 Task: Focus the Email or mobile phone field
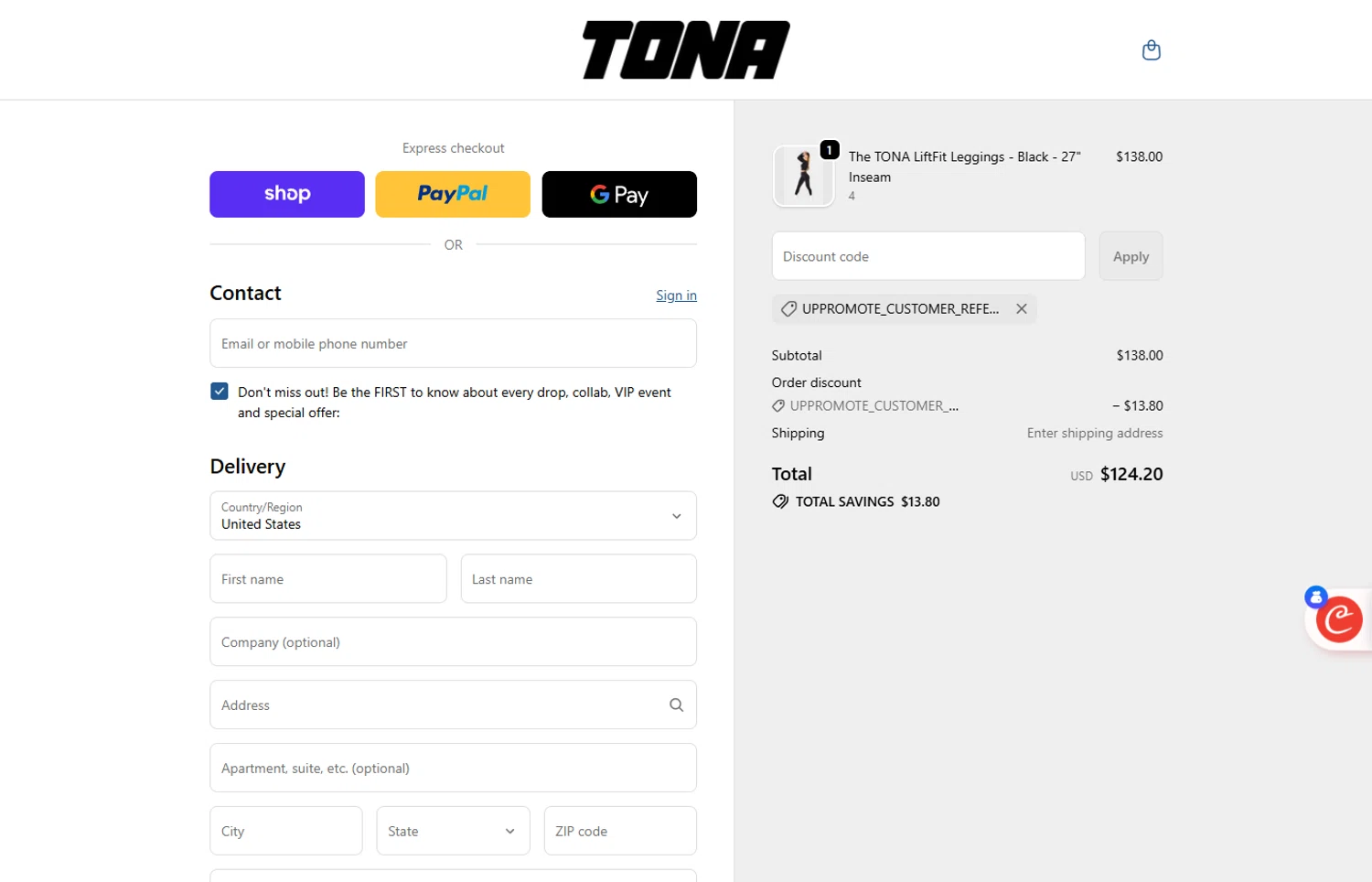453,343
